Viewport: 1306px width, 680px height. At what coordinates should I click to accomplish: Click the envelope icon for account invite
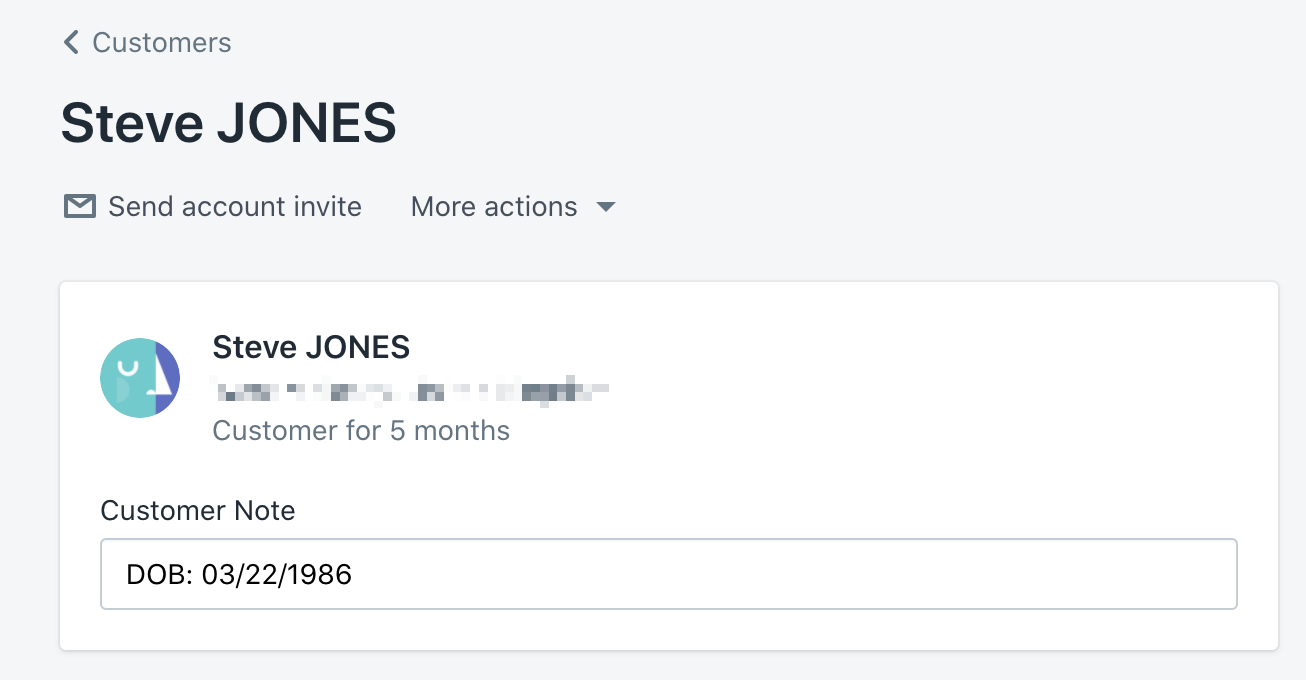pyautogui.click(x=79, y=206)
